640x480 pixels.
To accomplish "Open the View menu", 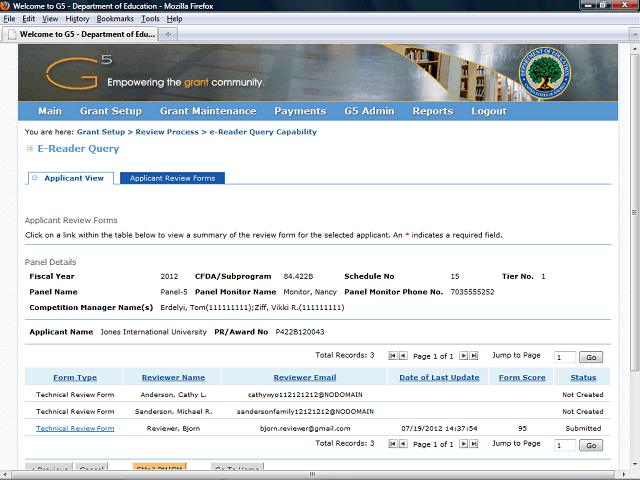I will coord(50,19).
